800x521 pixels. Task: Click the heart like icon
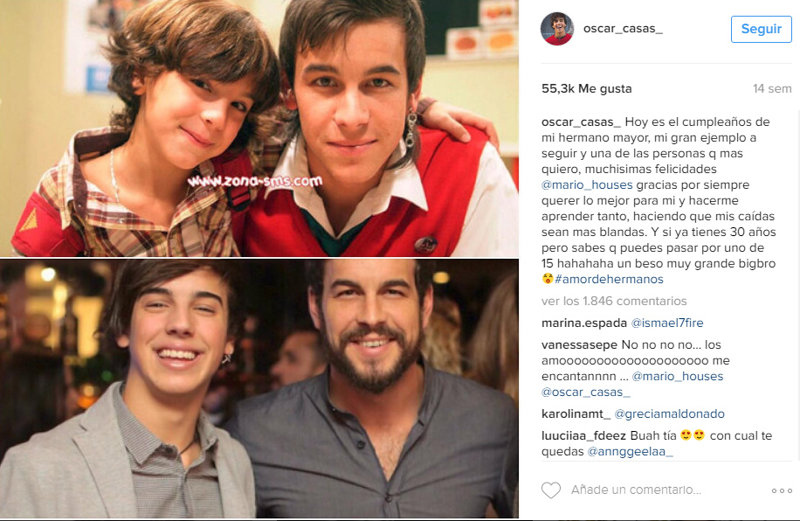(551, 490)
